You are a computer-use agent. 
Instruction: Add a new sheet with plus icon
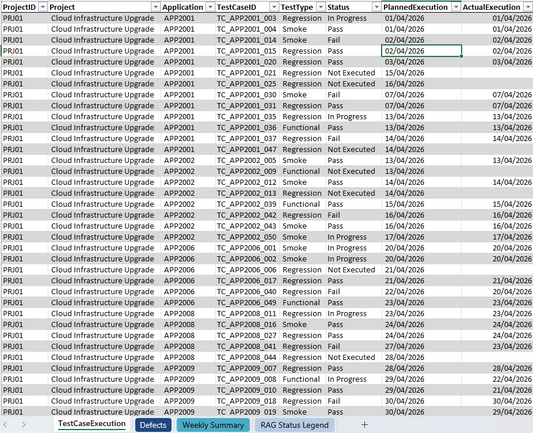(364, 425)
